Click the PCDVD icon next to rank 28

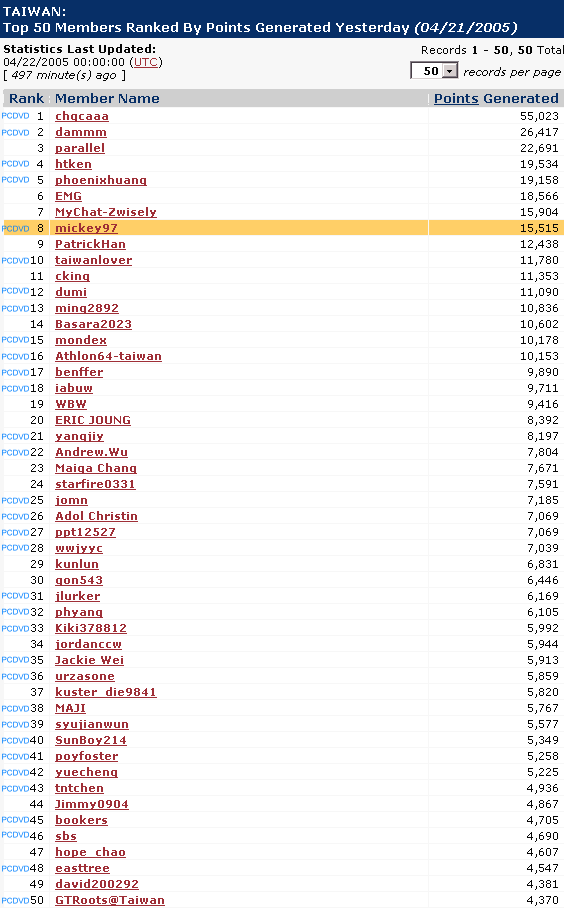click(16, 548)
